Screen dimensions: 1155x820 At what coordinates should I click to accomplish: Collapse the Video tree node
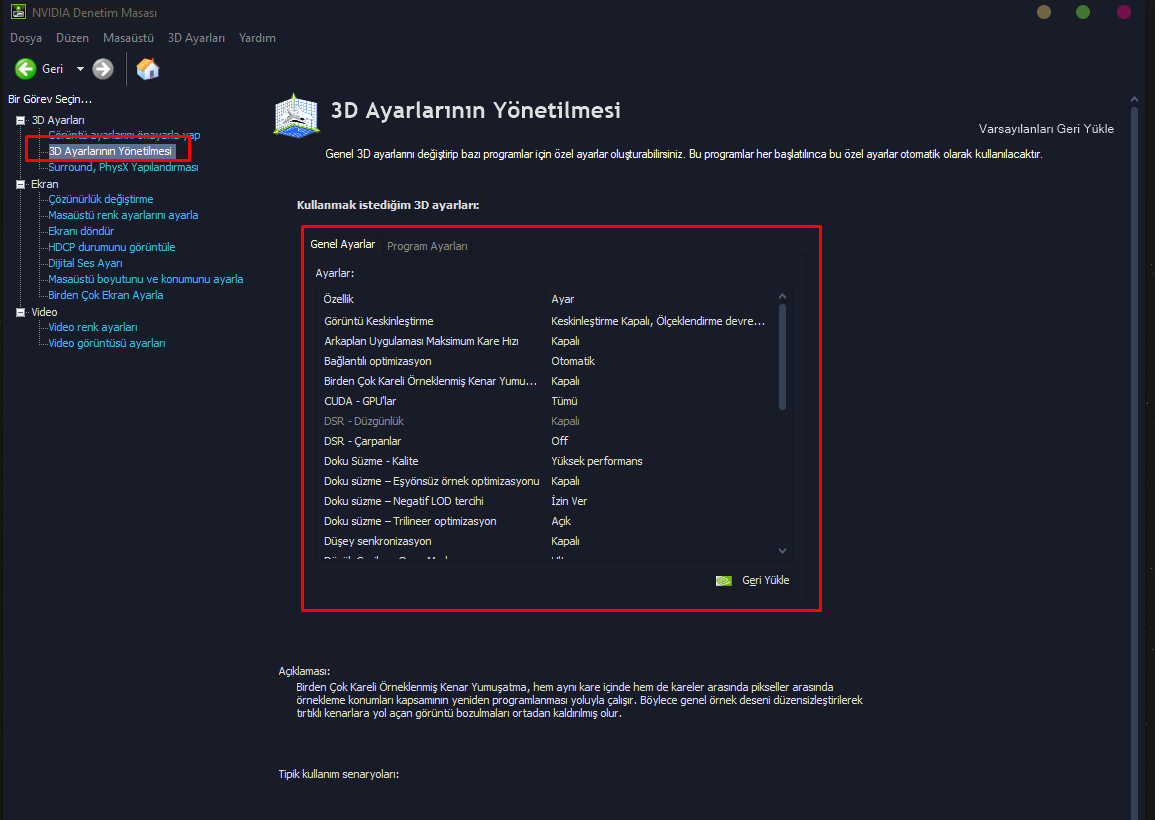[21, 312]
